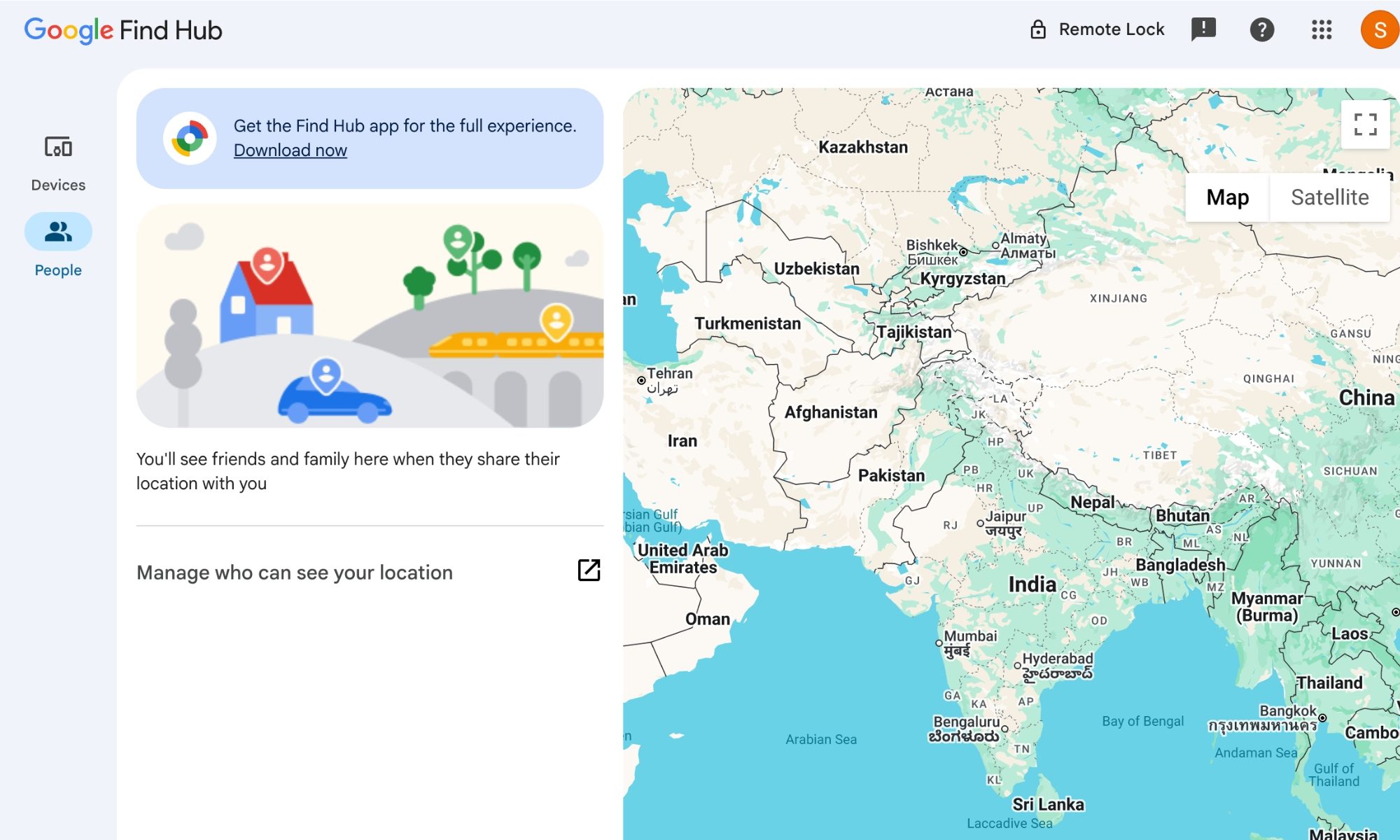Select the People sidebar icon

[58, 232]
